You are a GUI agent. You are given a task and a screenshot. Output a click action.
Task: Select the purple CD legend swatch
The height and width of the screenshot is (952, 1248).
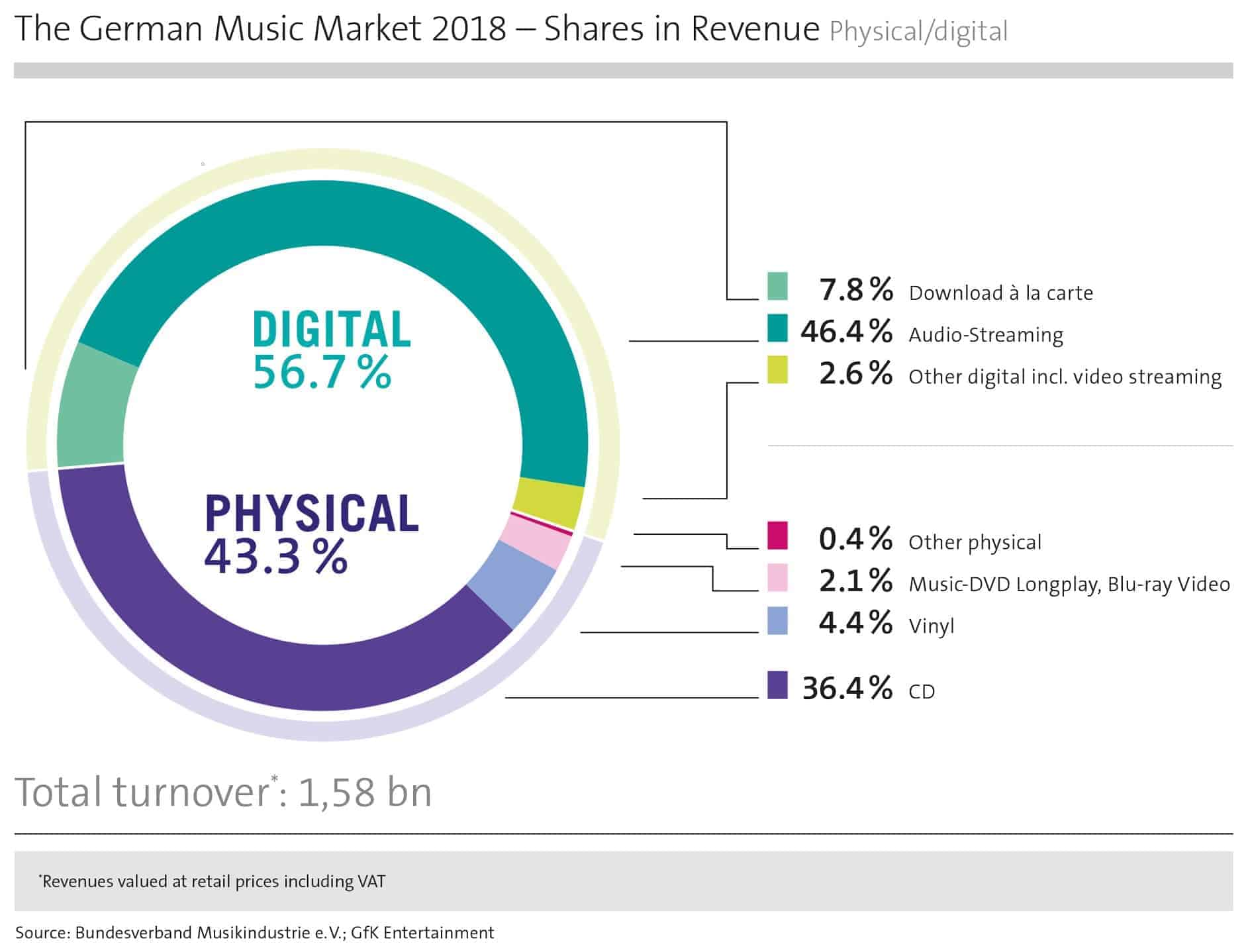click(x=777, y=685)
